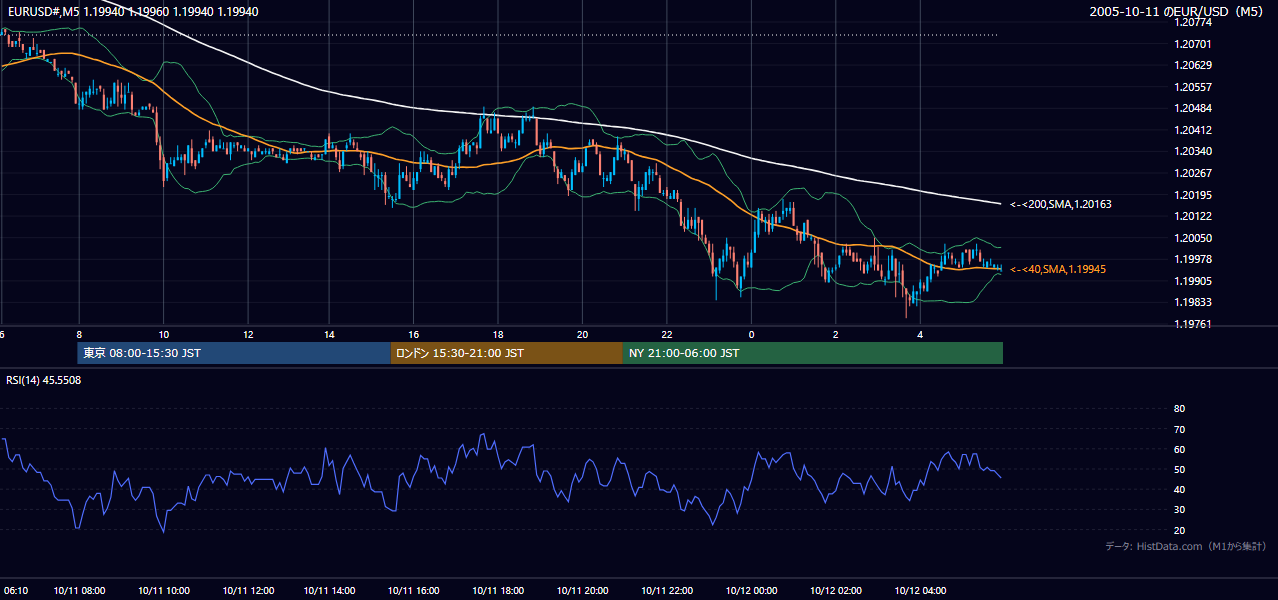Click the RSI level 60 label
The width and height of the screenshot is (1278, 600).
tap(1179, 449)
